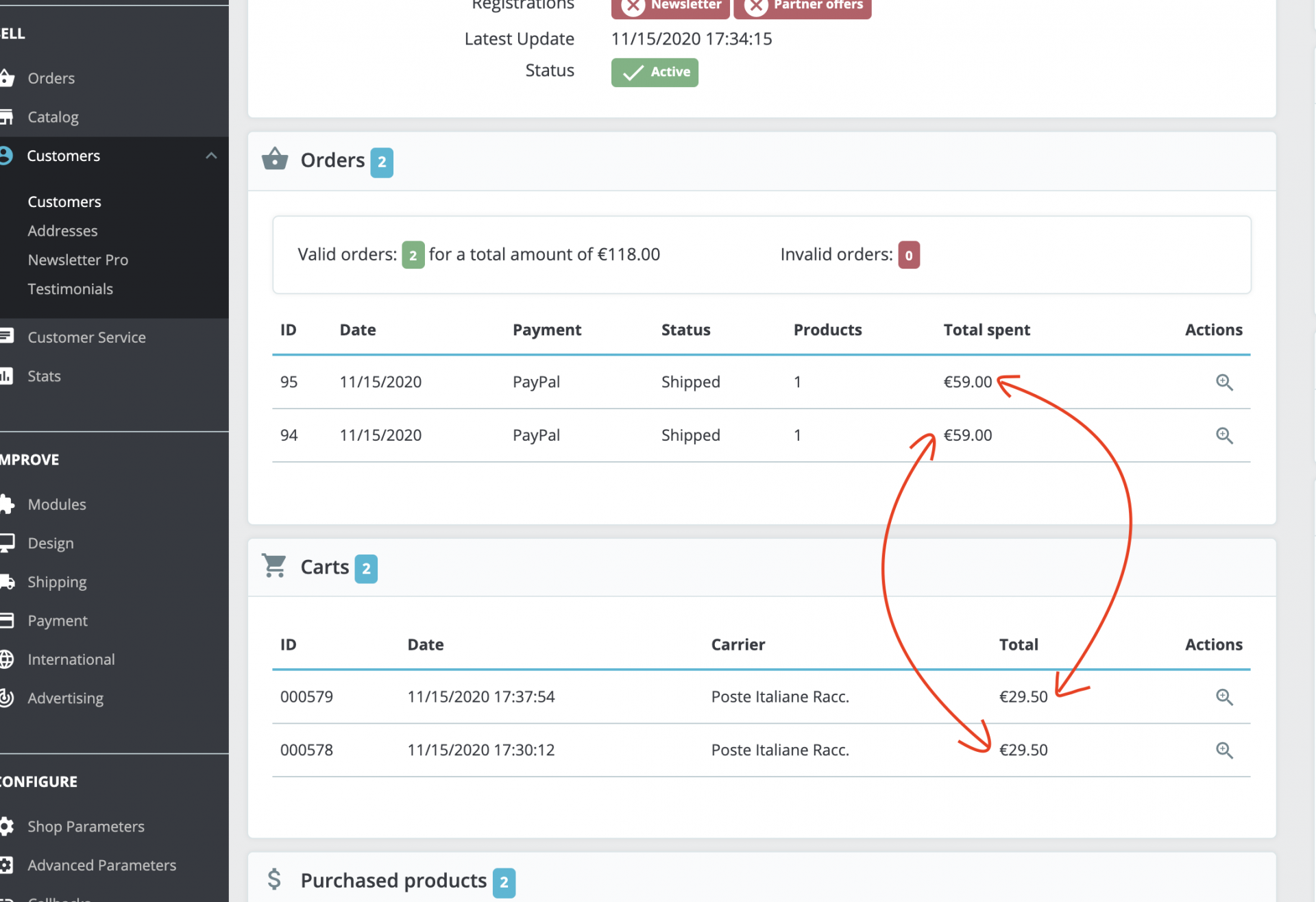Image resolution: width=1316 pixels, height=902 pixels.
Task: Go to Testimonials page
Action: (x=71, y=289)
